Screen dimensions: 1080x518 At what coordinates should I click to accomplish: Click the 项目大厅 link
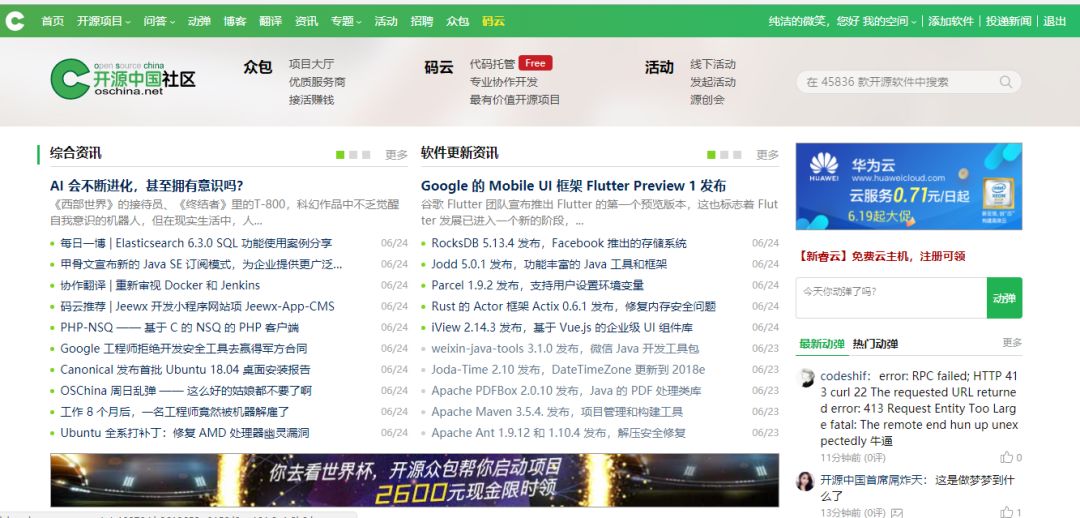311,64
